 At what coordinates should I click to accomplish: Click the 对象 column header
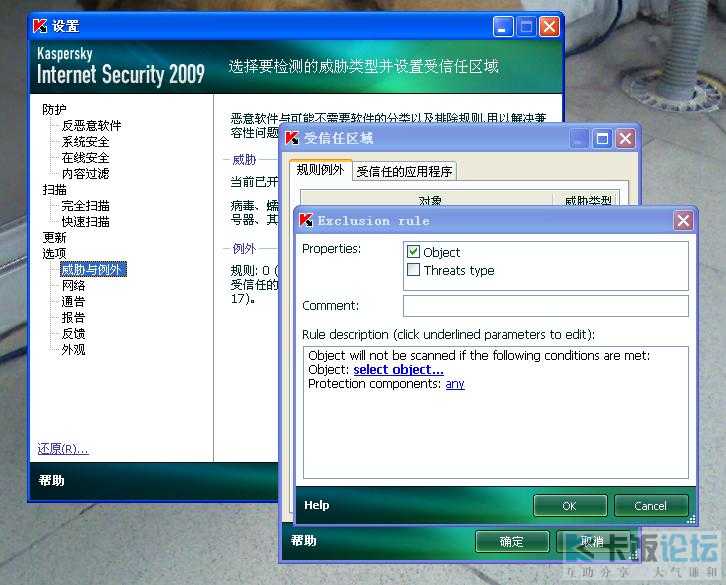click(426, 198)
